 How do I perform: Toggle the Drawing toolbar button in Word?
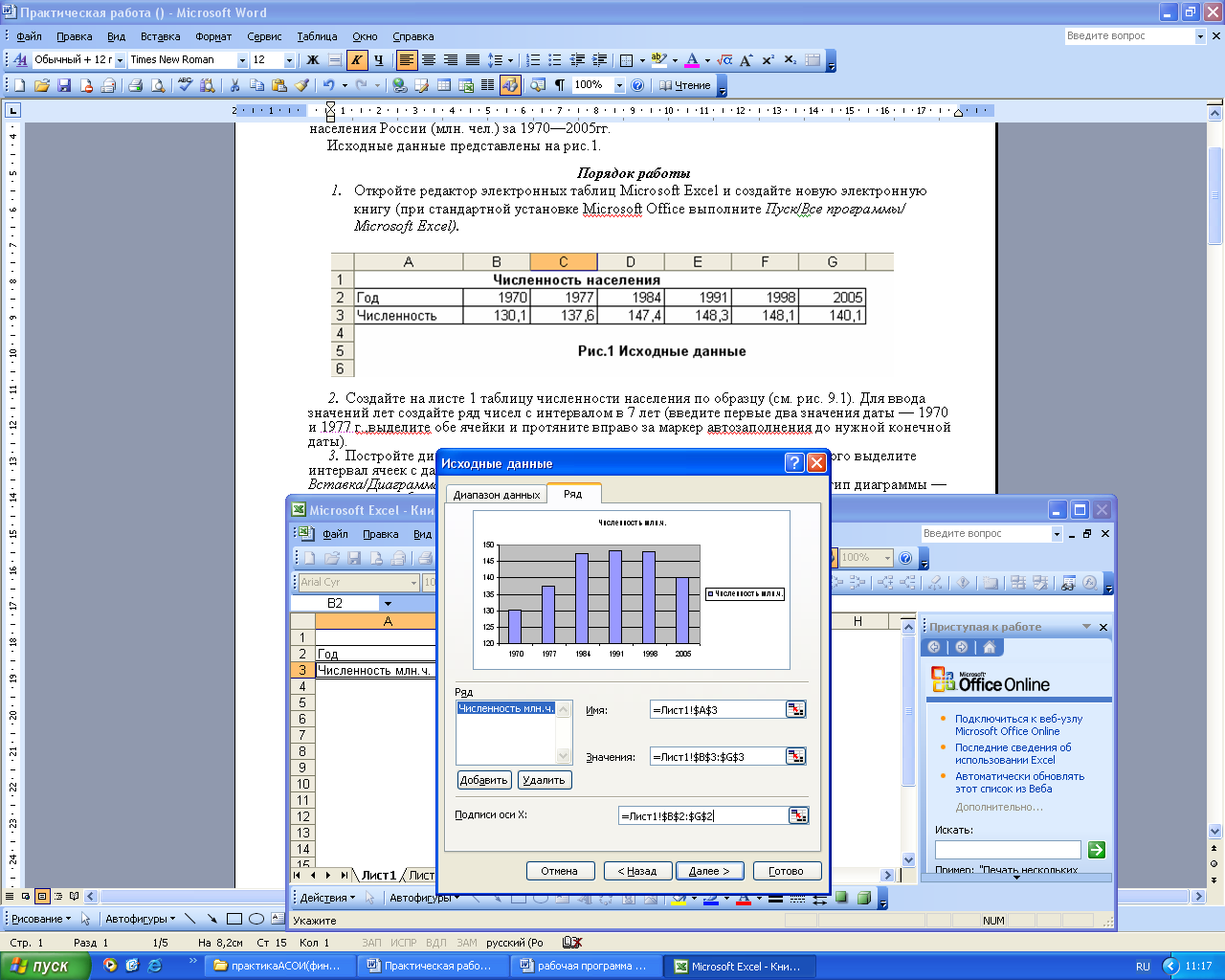coord(510,85)
